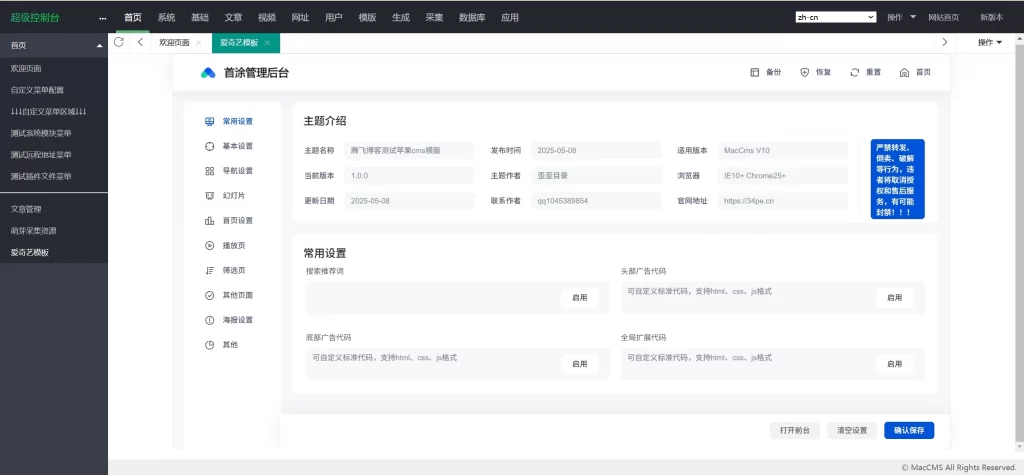1024x475 pixels.
Task: Click the 筛选页 sort filter icon
Action: (210, 270)
